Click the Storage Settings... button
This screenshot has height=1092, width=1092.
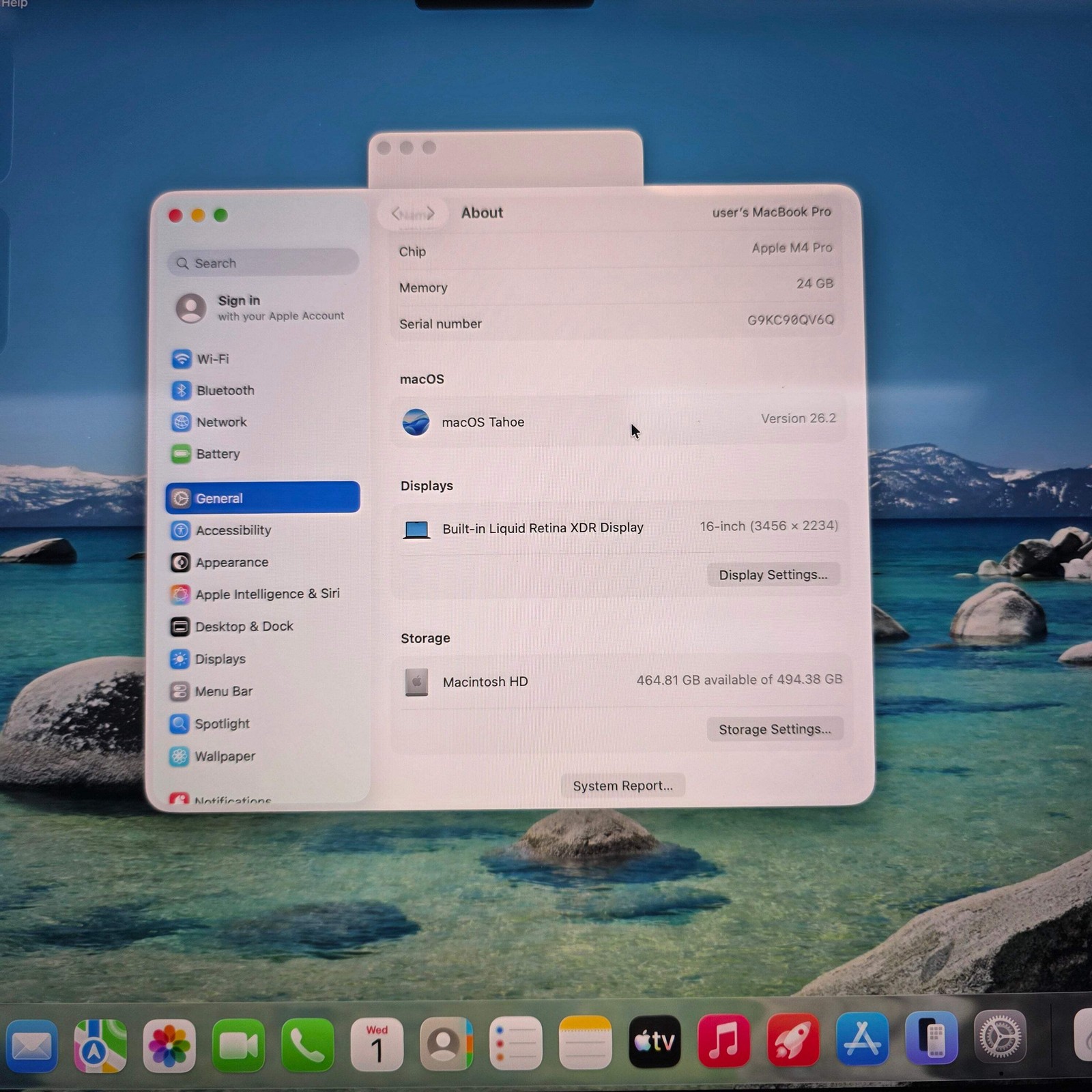(x=775, y=729)
